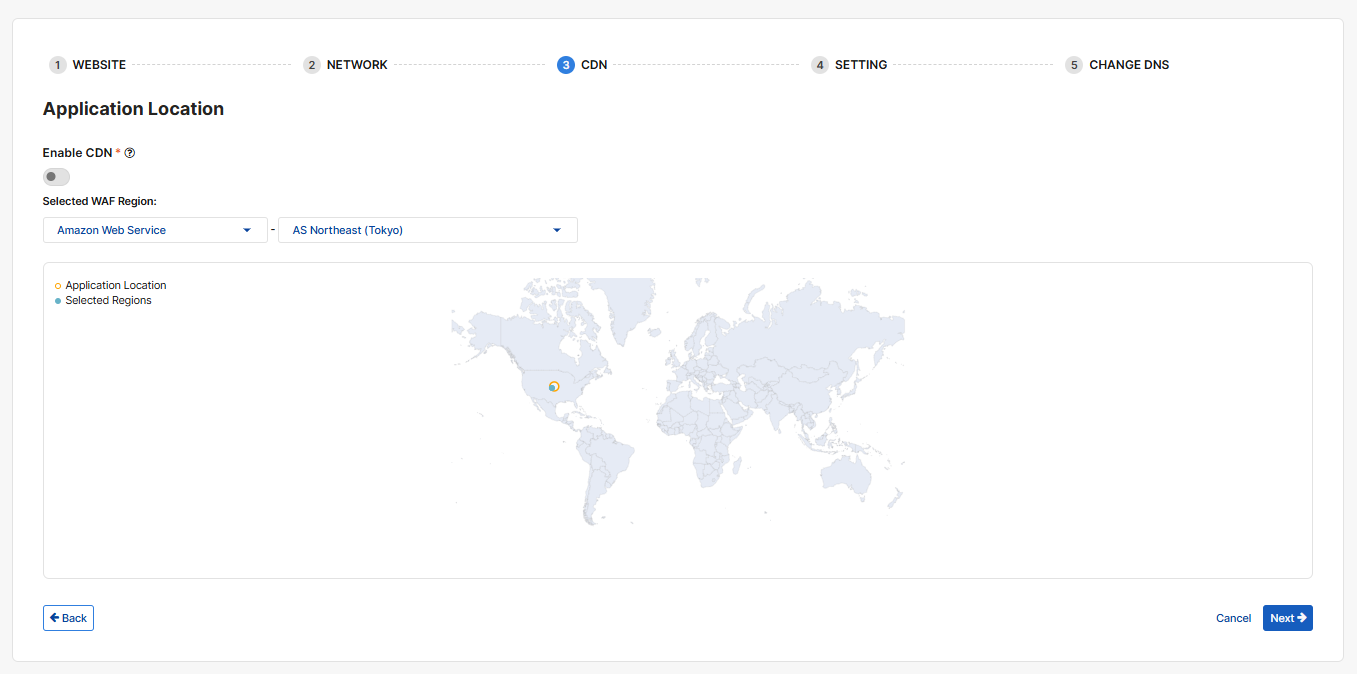The height and width of the screenshot is (674, 1357).
Task: Go to the WEBSITE step label
Action: pos(99,65)
